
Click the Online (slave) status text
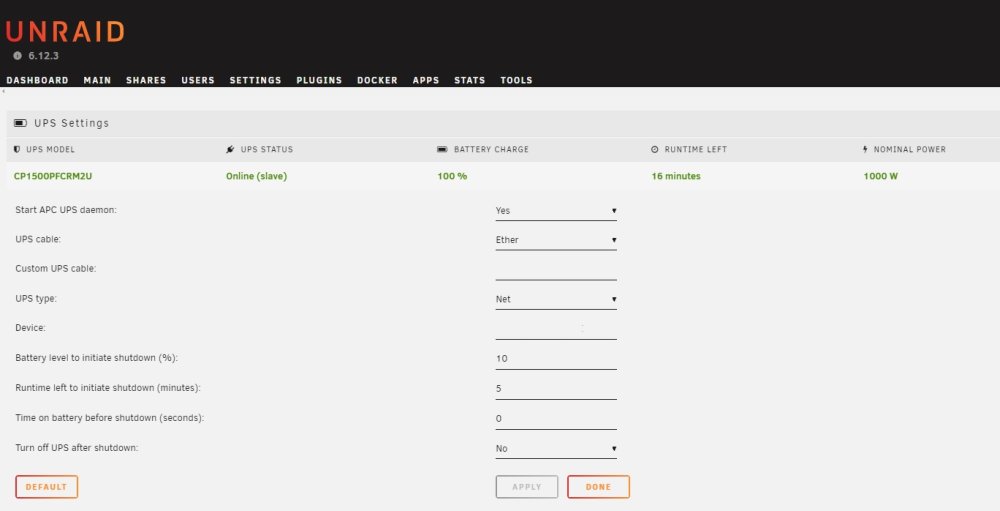tap(256, 176)
